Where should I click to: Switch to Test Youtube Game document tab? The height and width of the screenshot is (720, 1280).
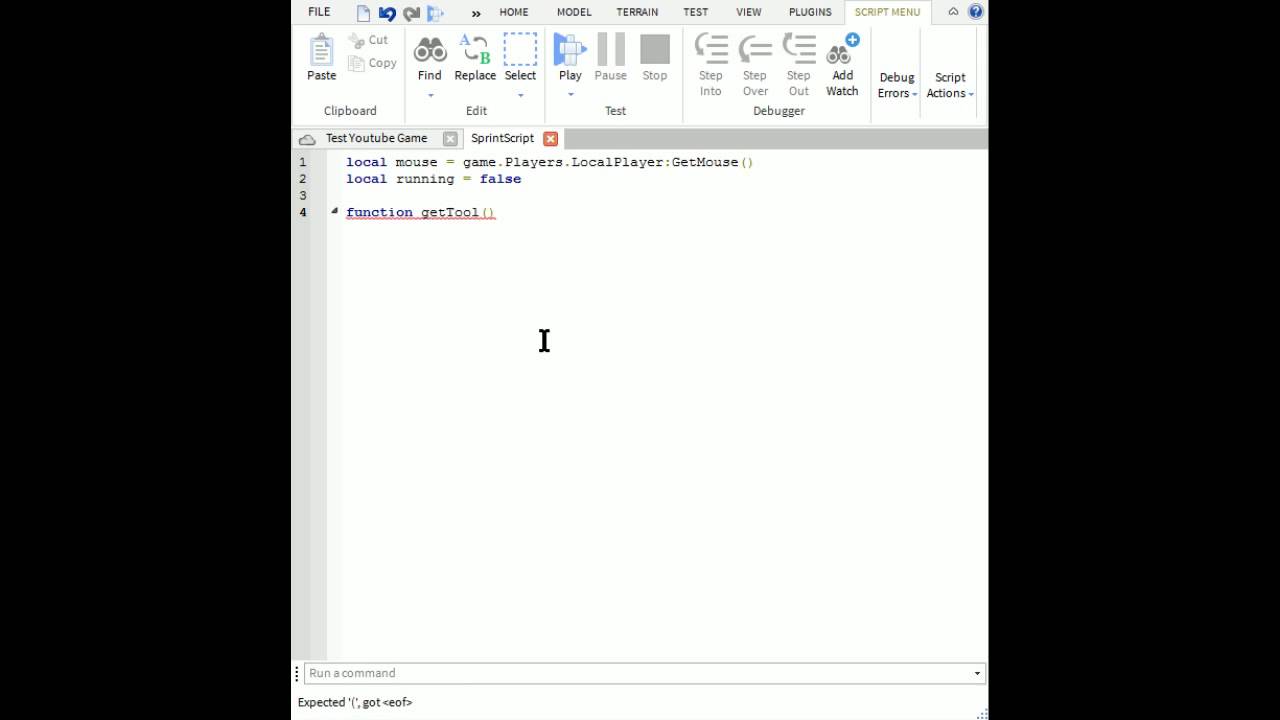(376, 139)
